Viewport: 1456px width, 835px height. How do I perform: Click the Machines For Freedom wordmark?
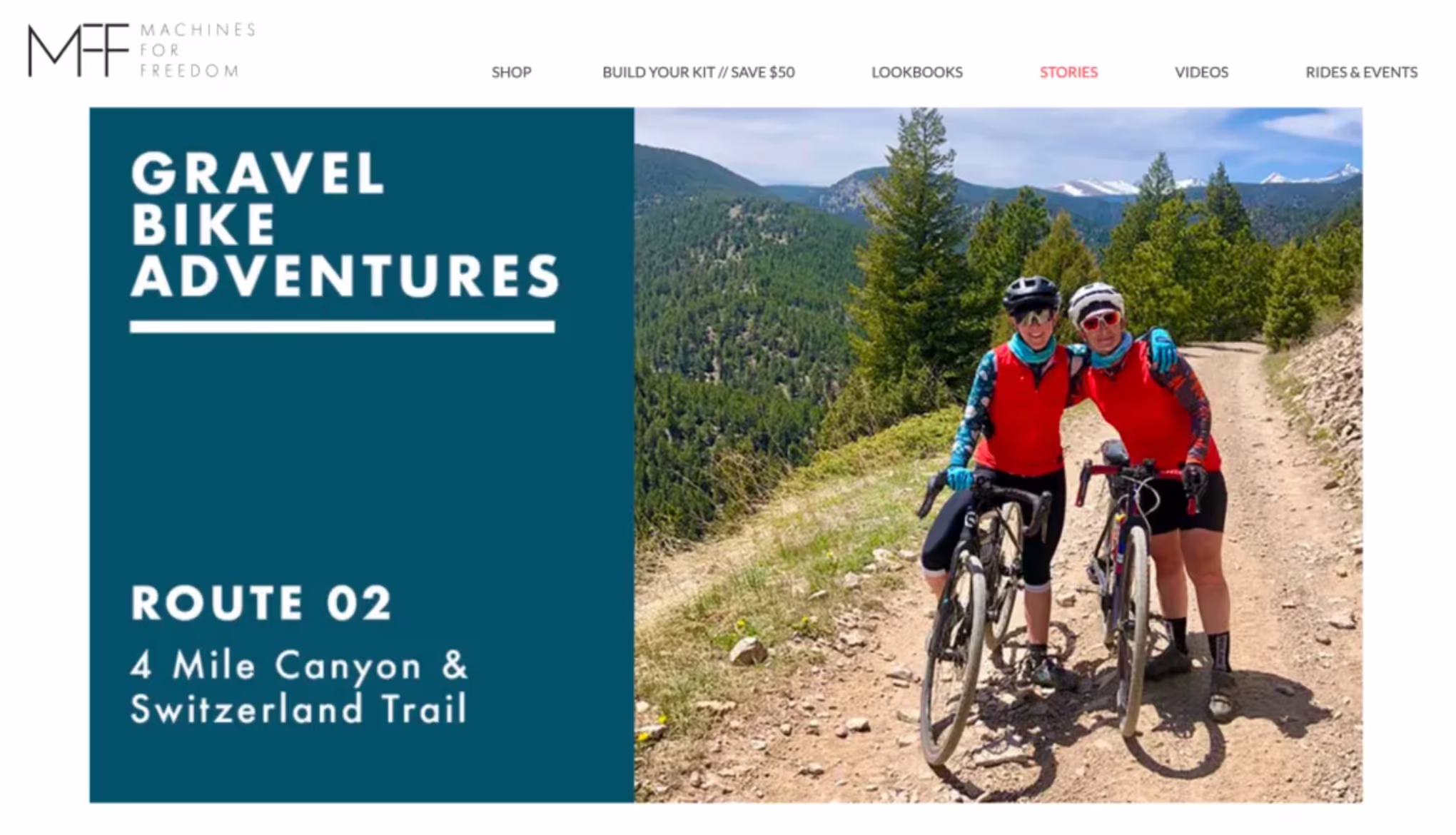pos(197,50)
